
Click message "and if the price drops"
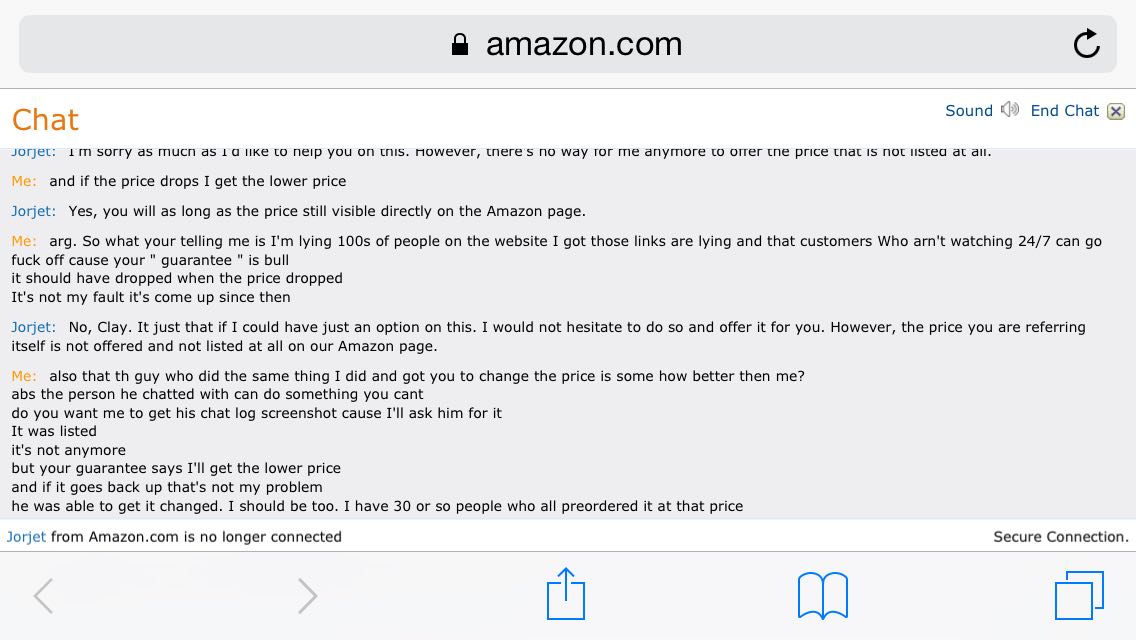tap(198, 181)
